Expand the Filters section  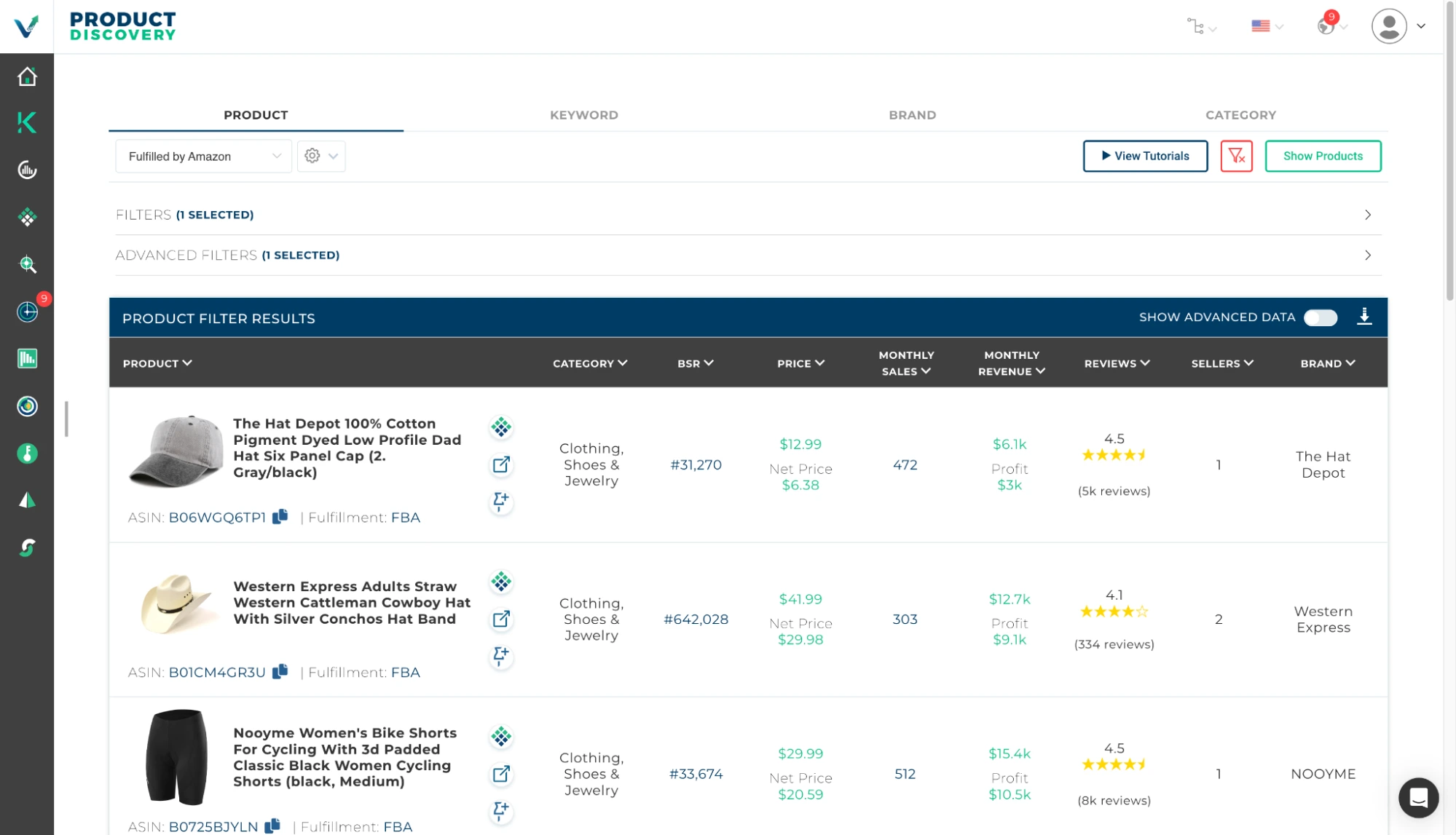(x=748, y=215)
